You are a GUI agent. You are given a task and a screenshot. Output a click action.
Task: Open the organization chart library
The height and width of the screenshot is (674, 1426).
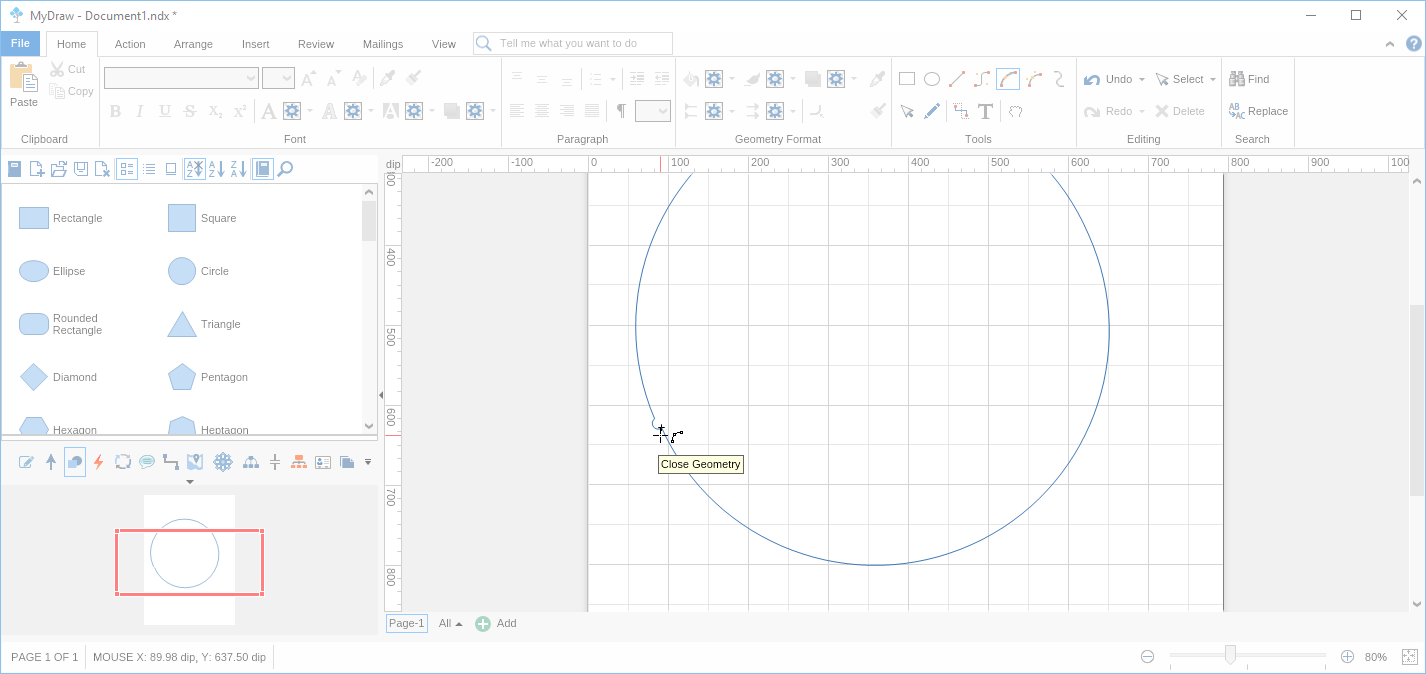(x=299, y=462)
